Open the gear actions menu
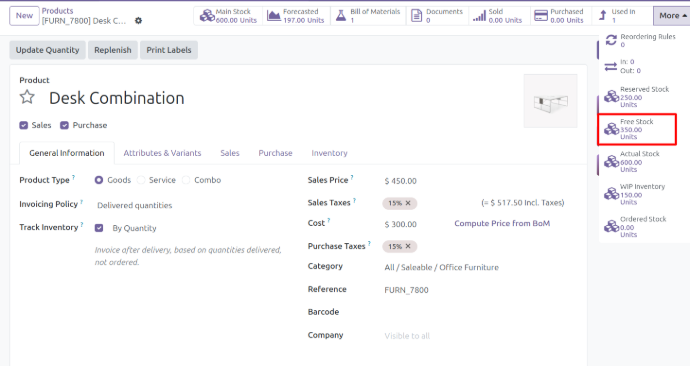 [138, 21]
